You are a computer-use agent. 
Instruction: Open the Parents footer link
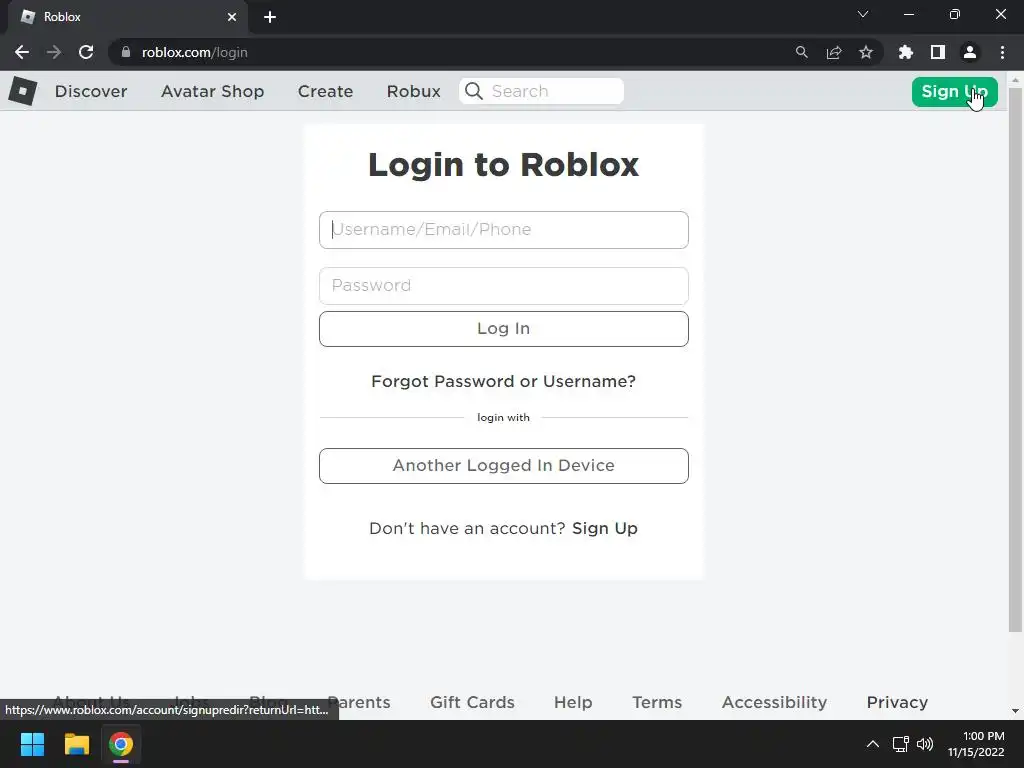click(359, 702)
